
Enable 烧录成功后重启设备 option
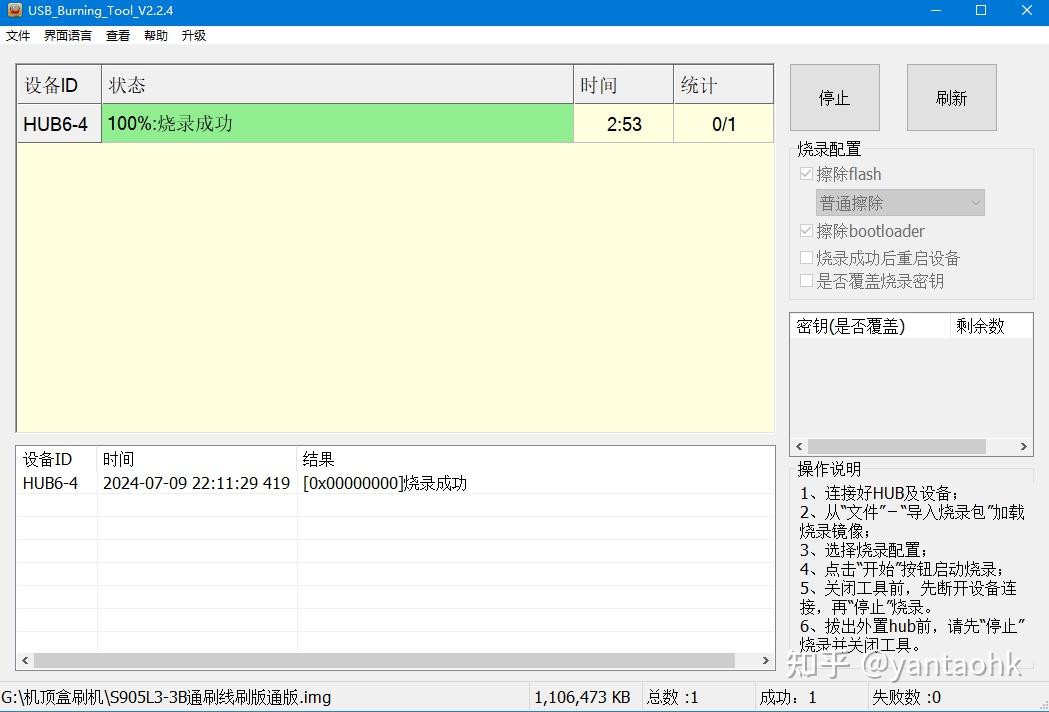coord(806,257)
